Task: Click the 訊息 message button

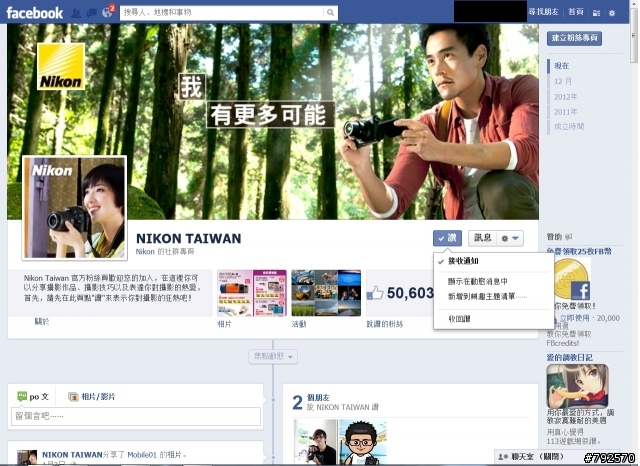Action: pyautogui.click(x=482, y=238)
